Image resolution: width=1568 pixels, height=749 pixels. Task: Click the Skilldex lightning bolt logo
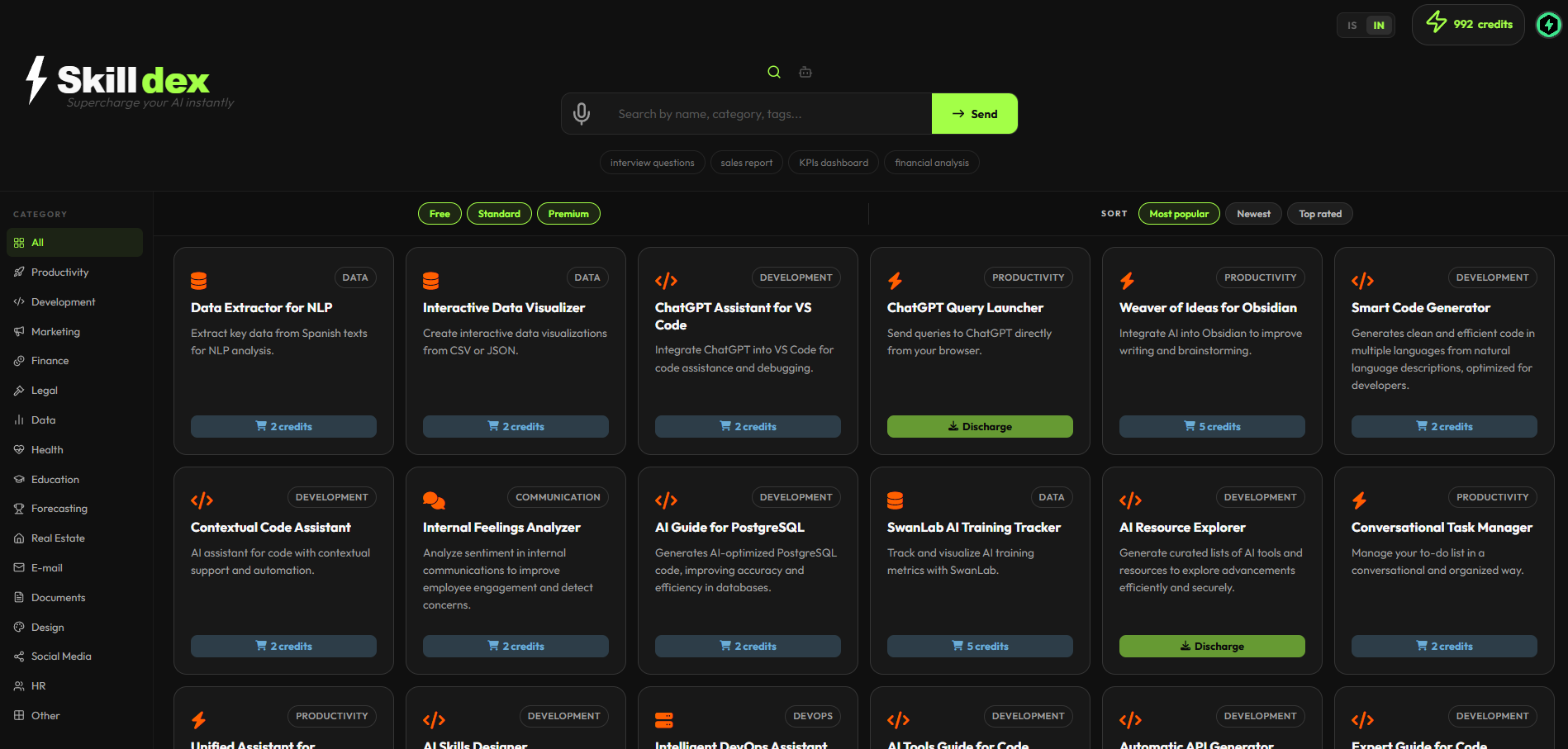[34, 78]
